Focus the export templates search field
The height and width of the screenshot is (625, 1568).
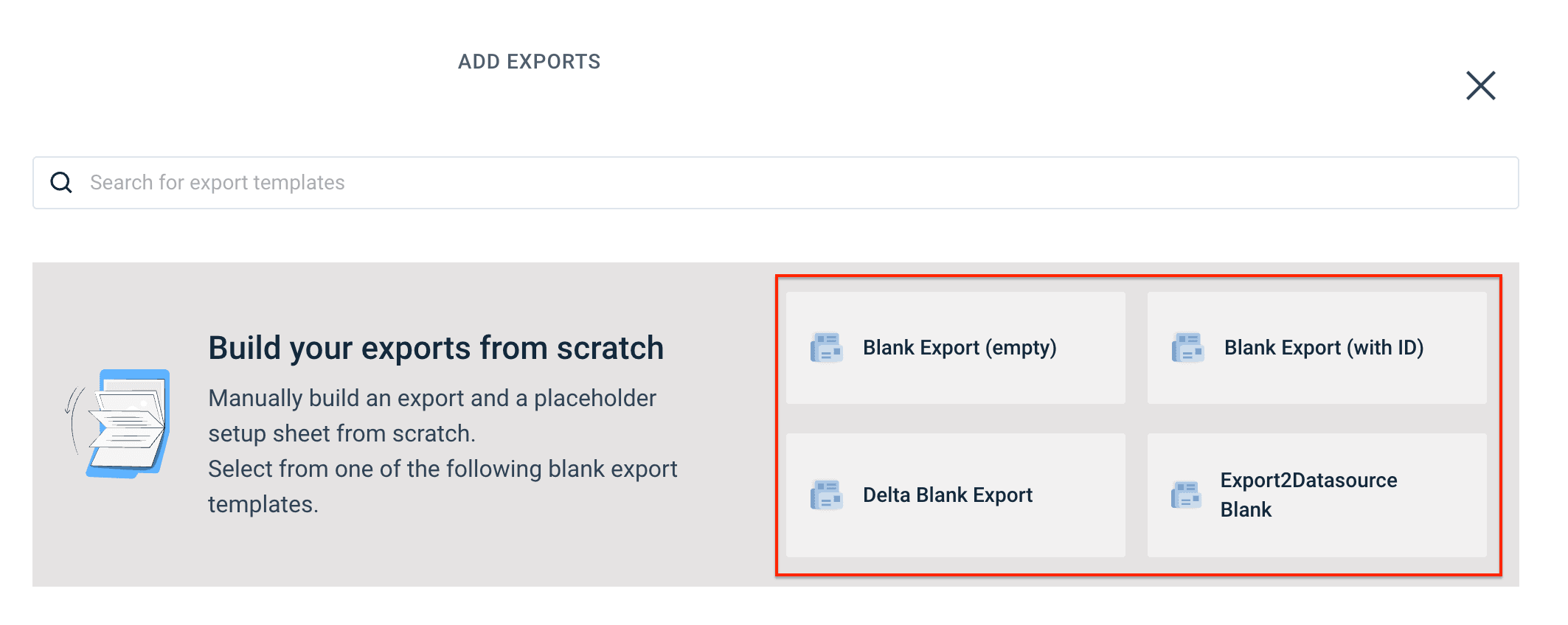[774, 183]
